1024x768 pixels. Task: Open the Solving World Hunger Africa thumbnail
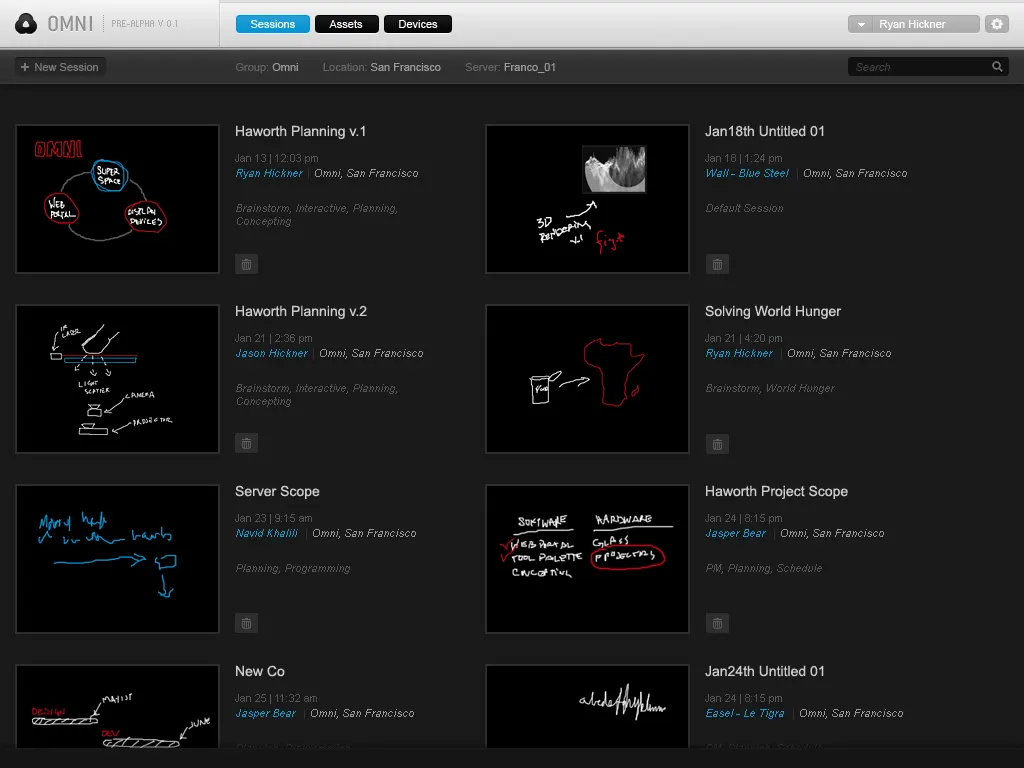588,379
